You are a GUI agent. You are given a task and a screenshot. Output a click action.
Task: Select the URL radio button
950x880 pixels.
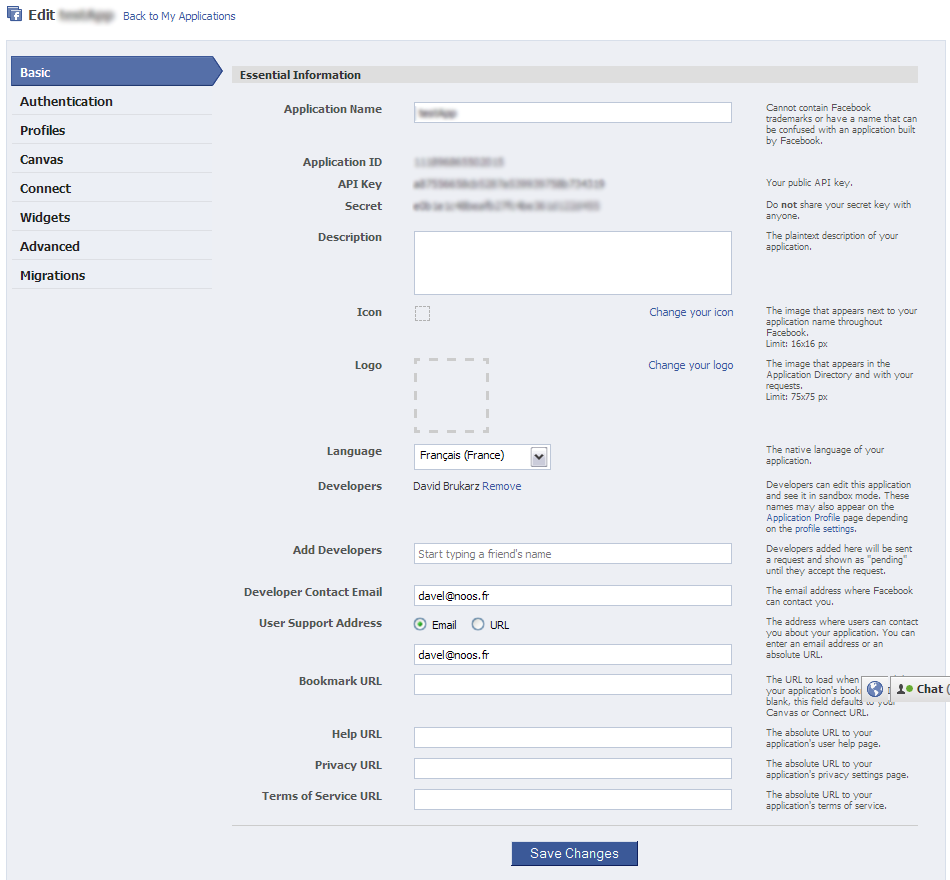point(478,624)
